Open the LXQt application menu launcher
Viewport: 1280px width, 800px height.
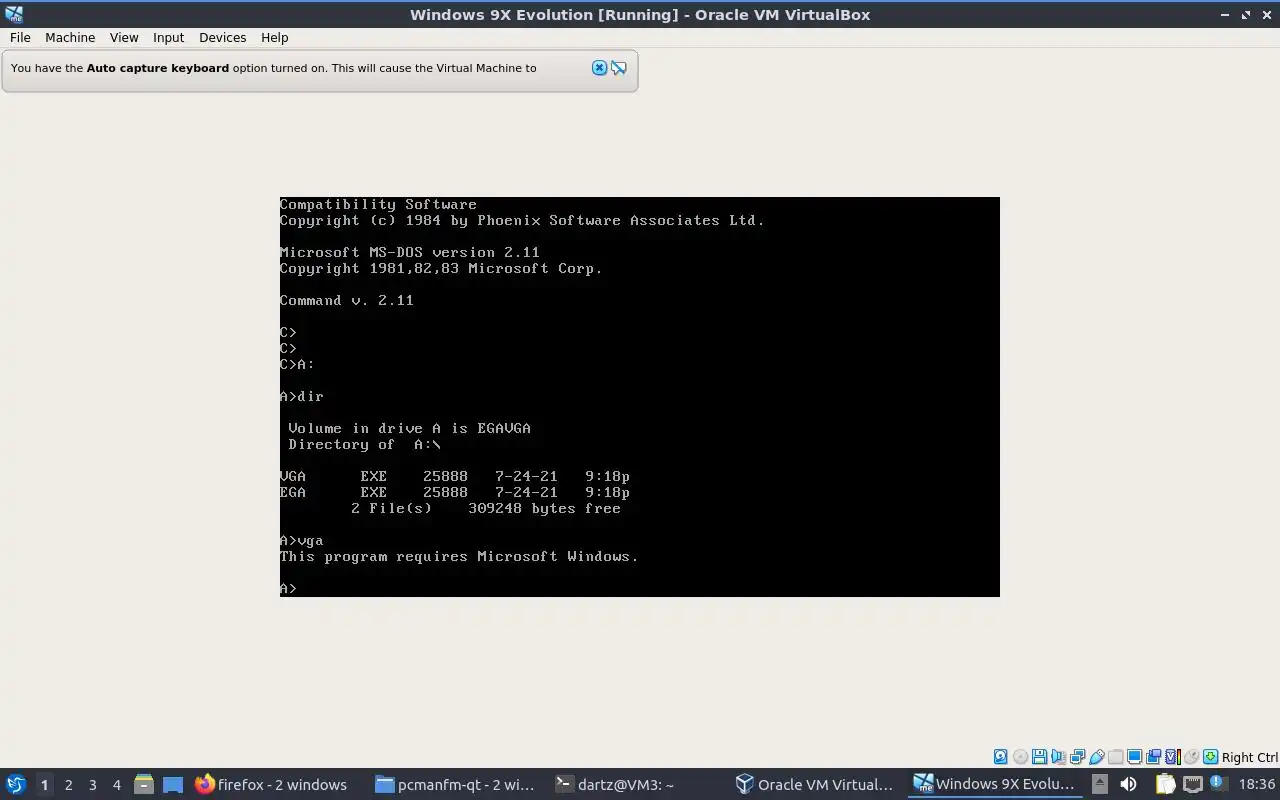pyautogui.click(x=15, y=784)
